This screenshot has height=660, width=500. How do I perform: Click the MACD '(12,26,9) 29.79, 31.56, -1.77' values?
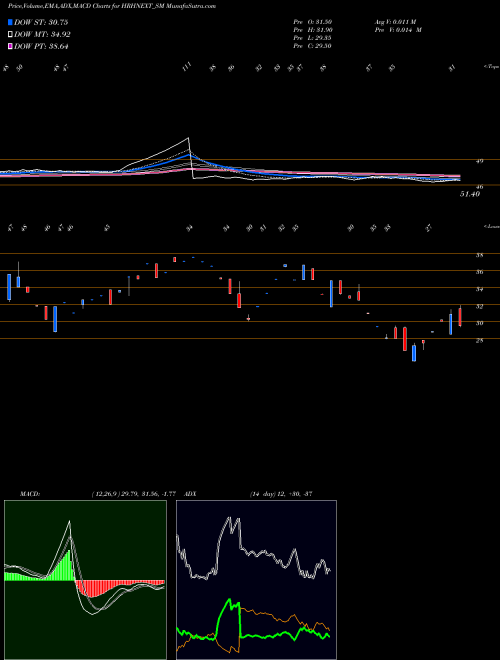pos(133,494)
